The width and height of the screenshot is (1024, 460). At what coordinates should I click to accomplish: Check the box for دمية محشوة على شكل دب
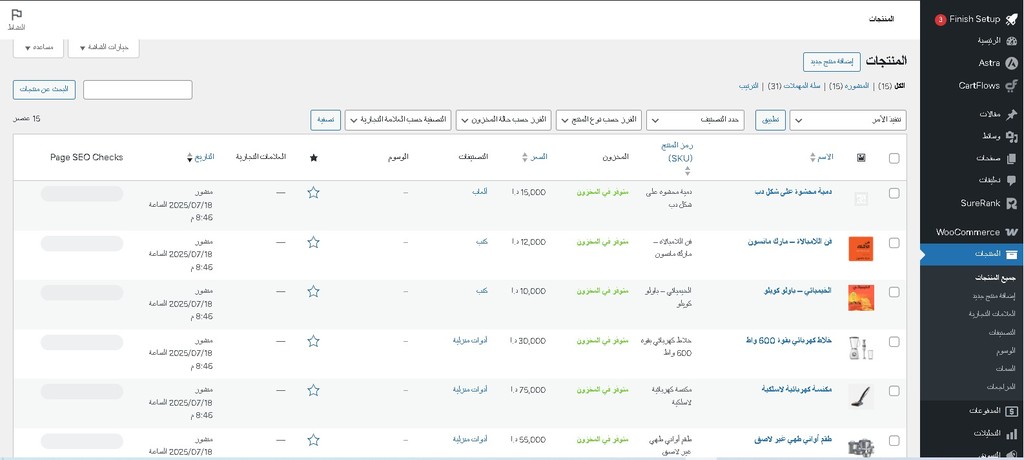pyautogui.click(x=894, y=193)
